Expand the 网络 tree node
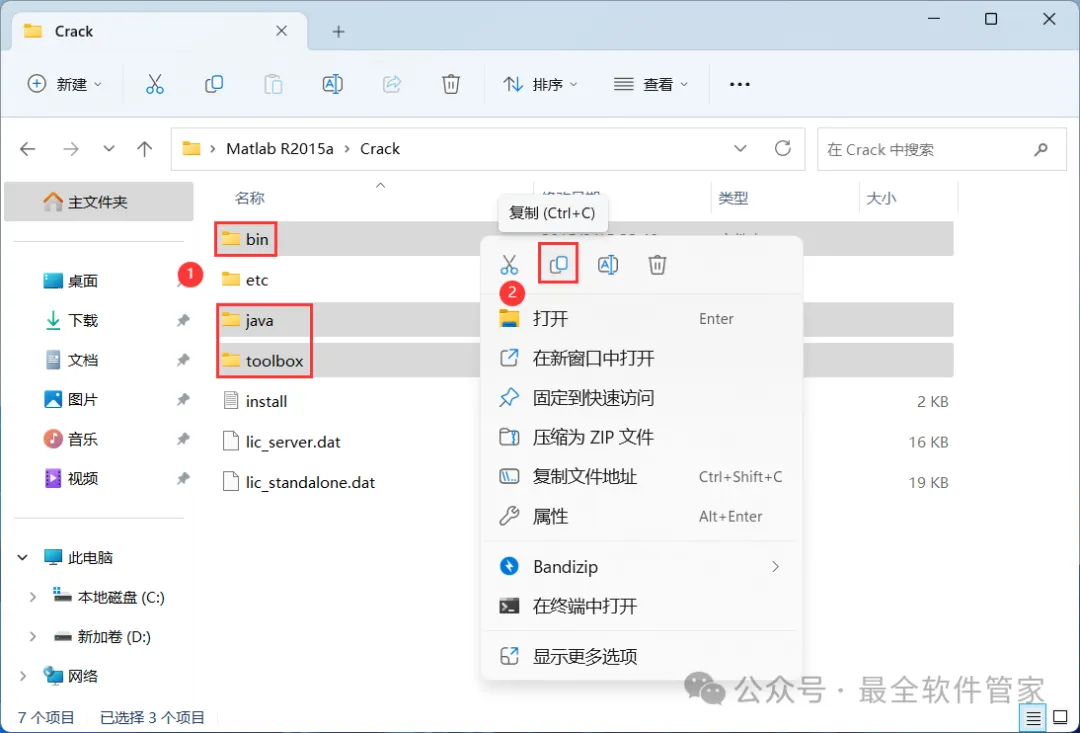Screen dimensions: 1080x733 (x=23, y=676)
